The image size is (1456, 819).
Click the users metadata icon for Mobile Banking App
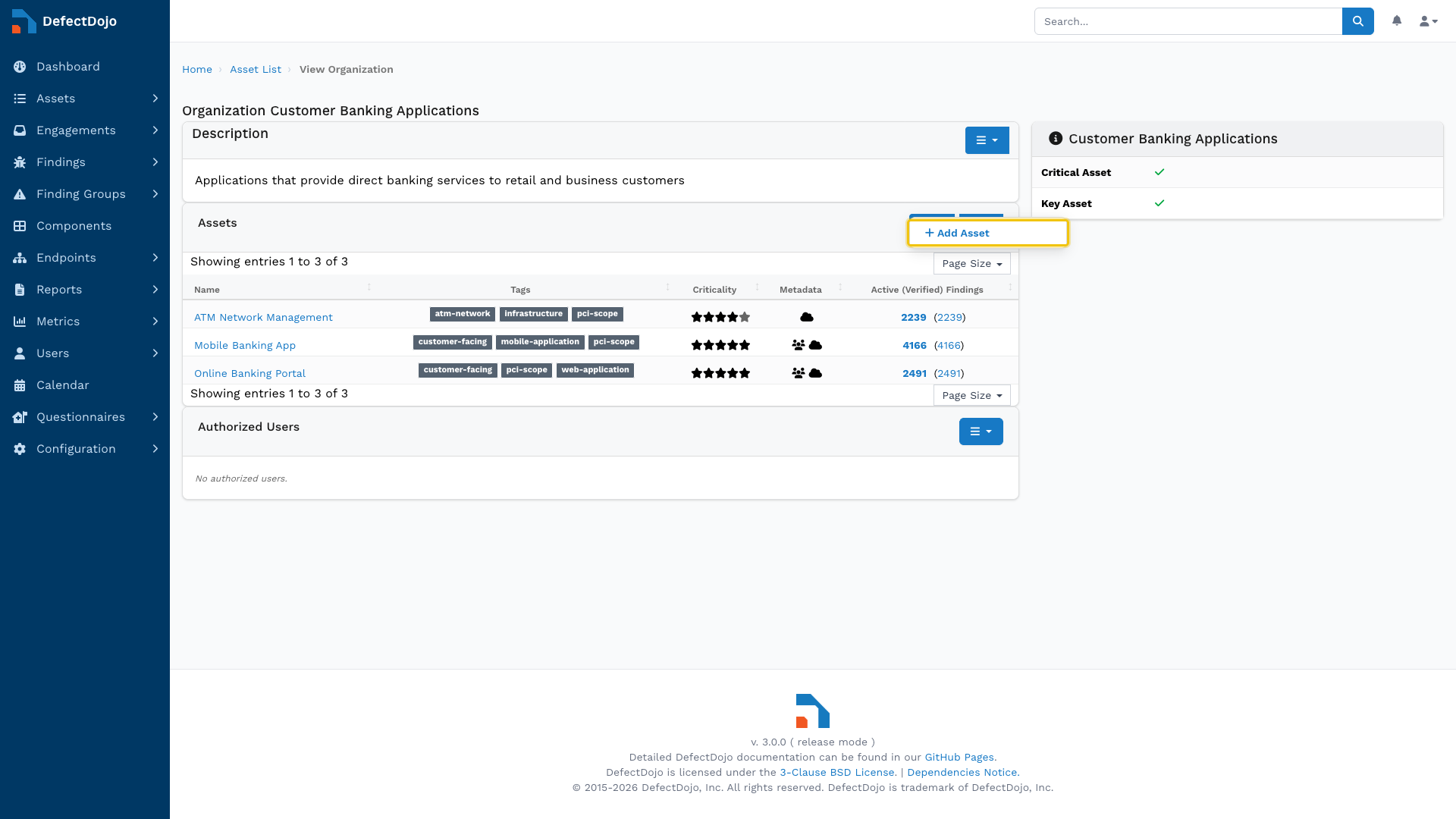pos(798,345)
